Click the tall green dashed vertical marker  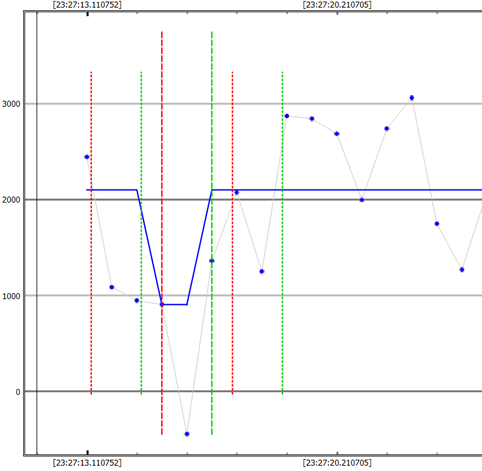tap(212, 233)
